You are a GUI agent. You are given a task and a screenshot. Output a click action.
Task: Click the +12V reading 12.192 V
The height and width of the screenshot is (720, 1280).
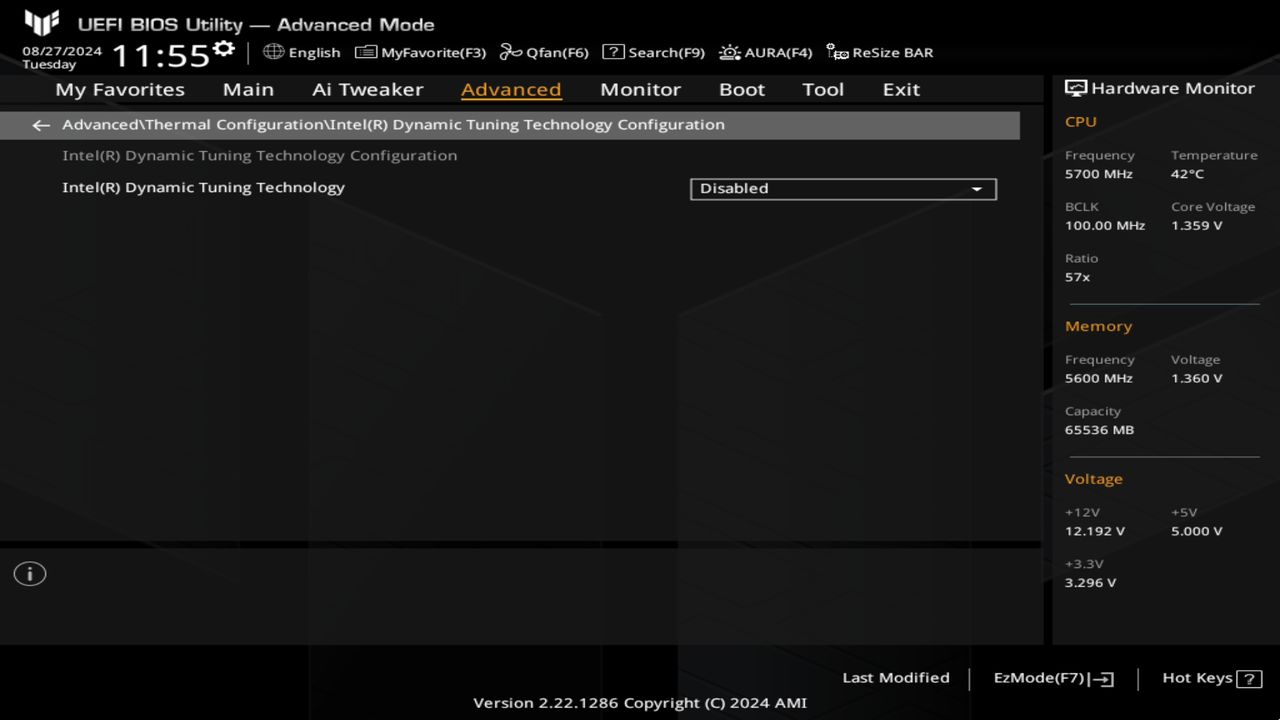pos(1095,532)
